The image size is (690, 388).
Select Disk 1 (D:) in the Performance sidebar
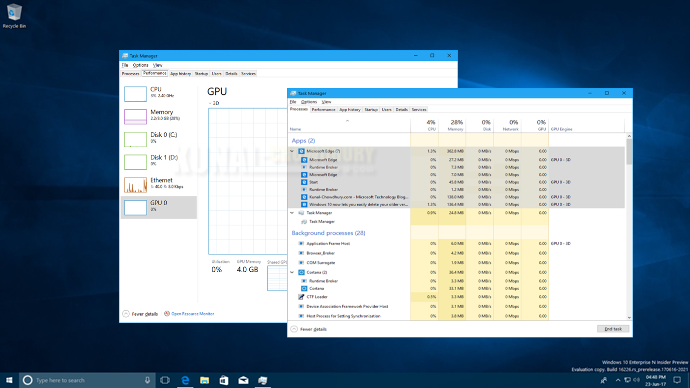tap(159, 162)
